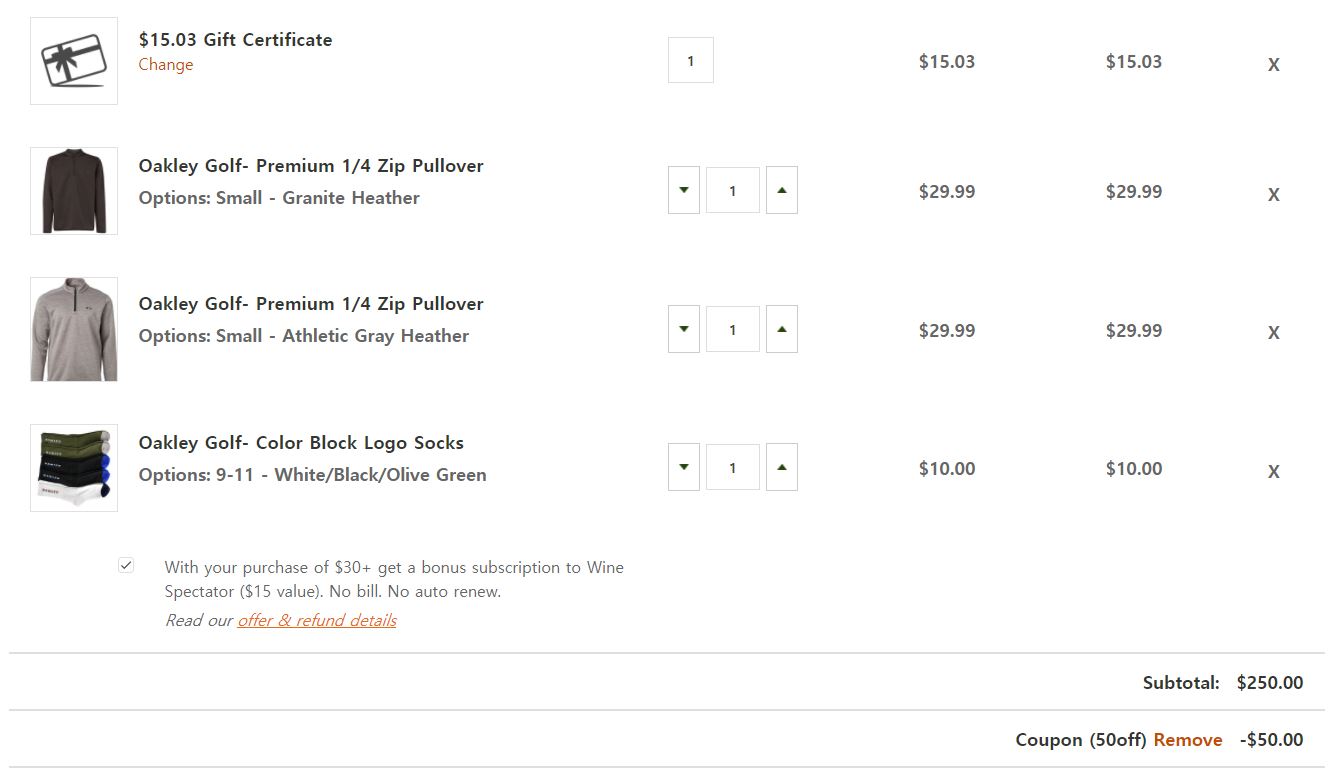Delete the Athletic Gray Heather pullover item
Screen dimensions: 1343x775
pyautogui.click(x=1273, y=333)
